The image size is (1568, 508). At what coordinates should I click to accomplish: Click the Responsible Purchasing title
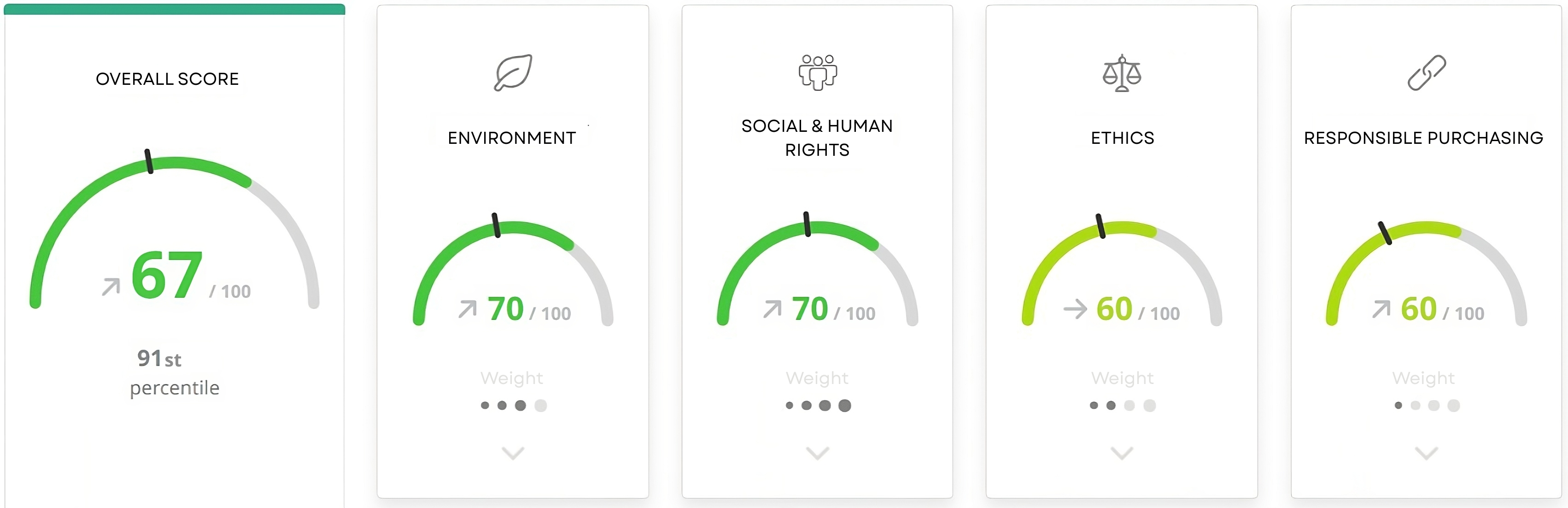pos(1423,138)
